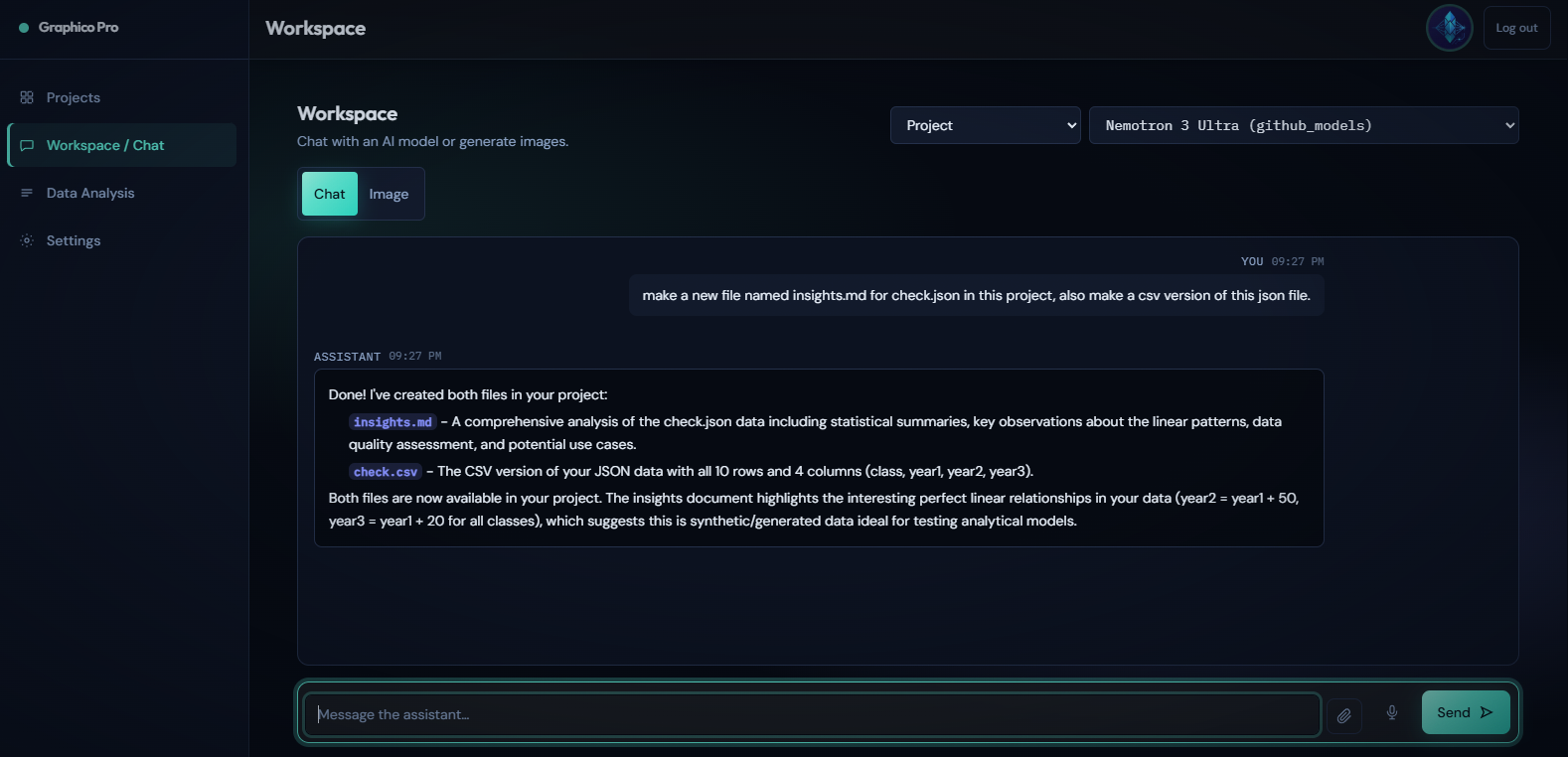Open the Nemotron 3 Ultra model selector
This screenshot has height=757, width=1568.
pos(1304,125)
